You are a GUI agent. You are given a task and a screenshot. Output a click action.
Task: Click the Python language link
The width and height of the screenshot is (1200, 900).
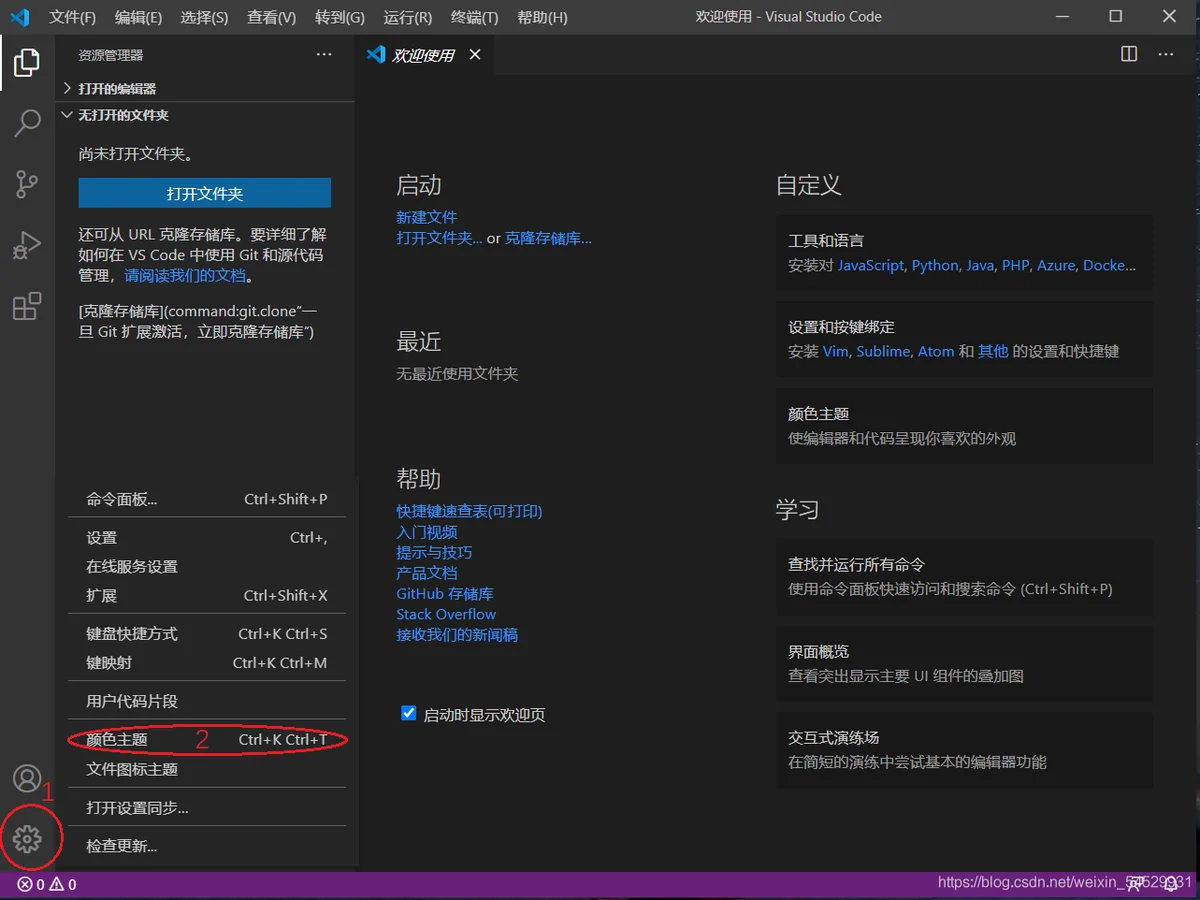pos(935,265)
